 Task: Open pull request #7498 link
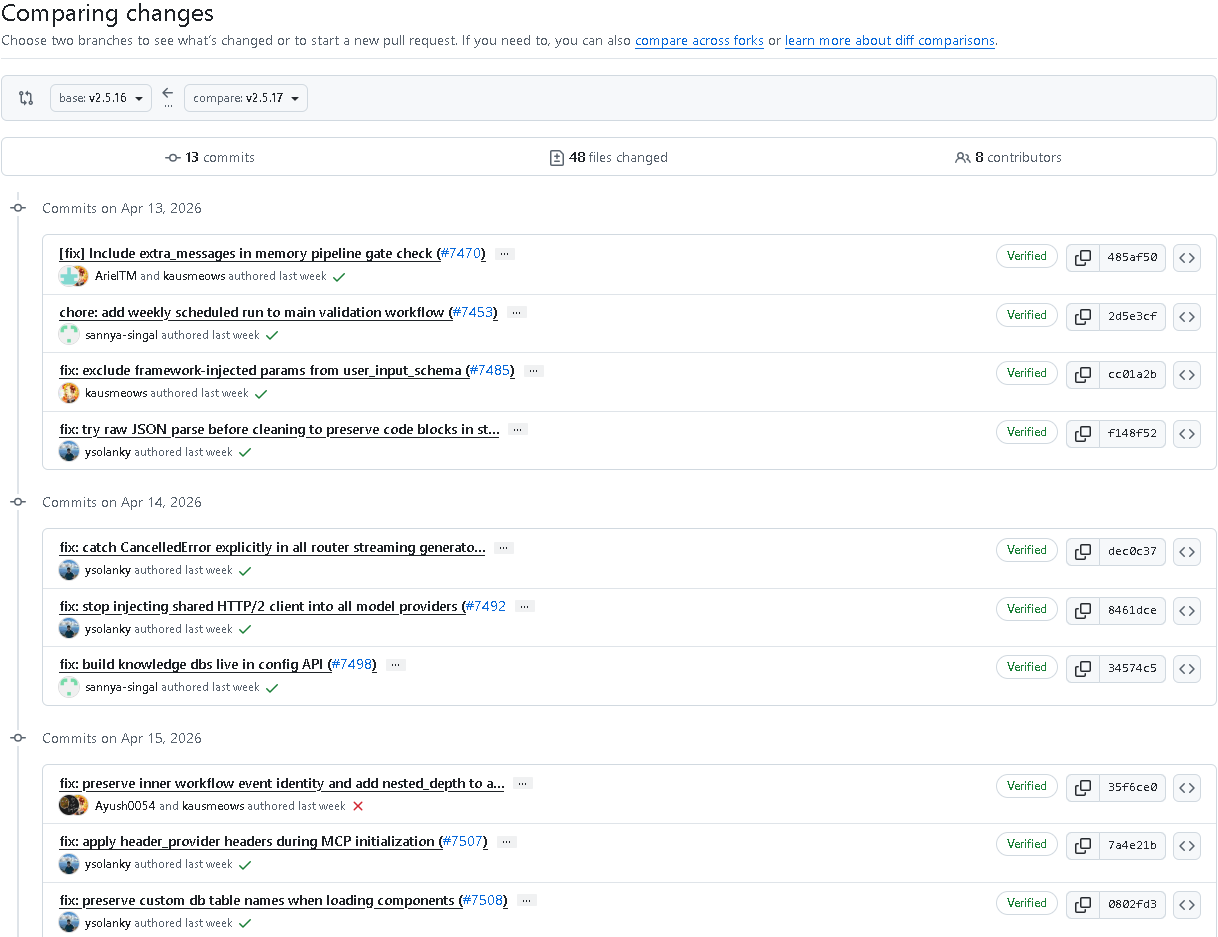352,665
